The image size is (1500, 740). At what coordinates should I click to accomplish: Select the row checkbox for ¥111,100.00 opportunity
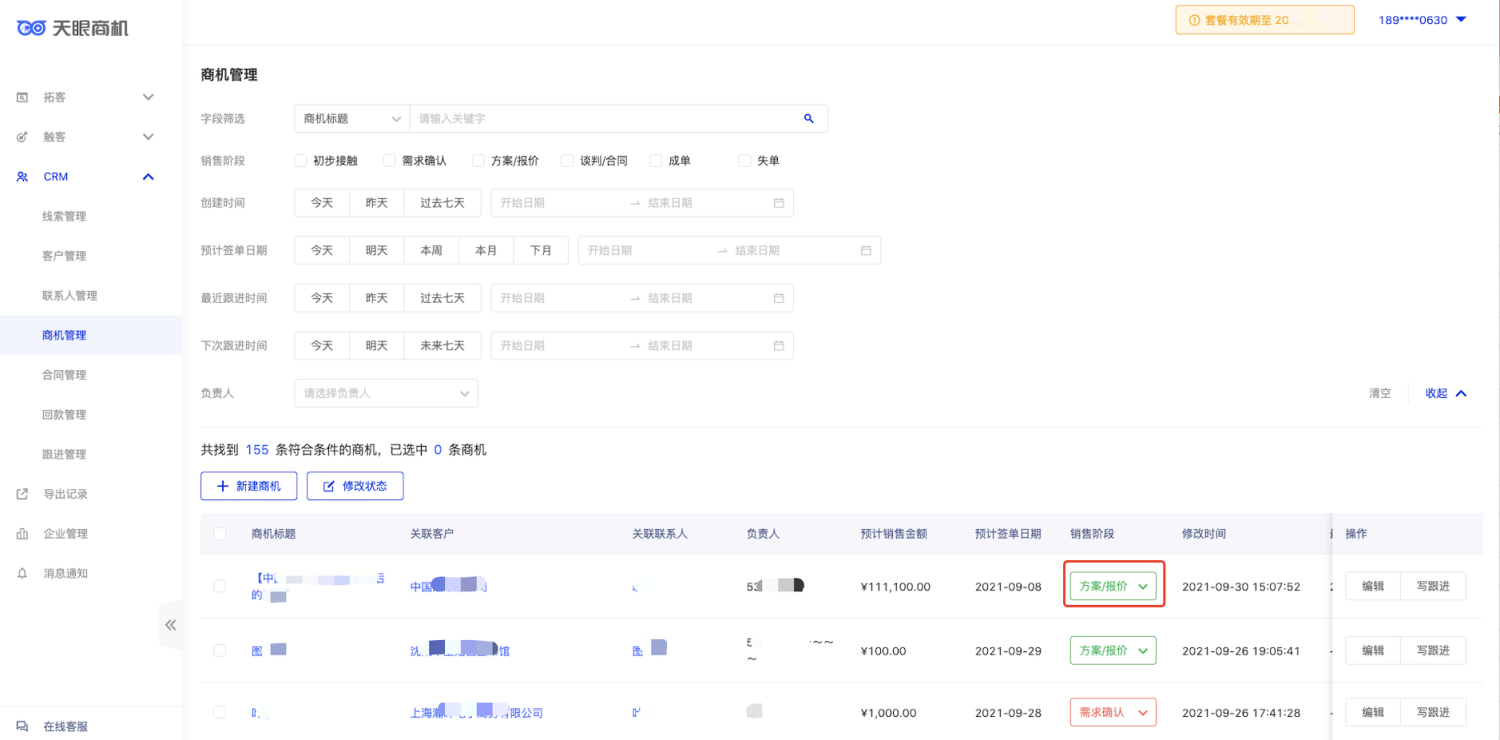tap(220, 586)
